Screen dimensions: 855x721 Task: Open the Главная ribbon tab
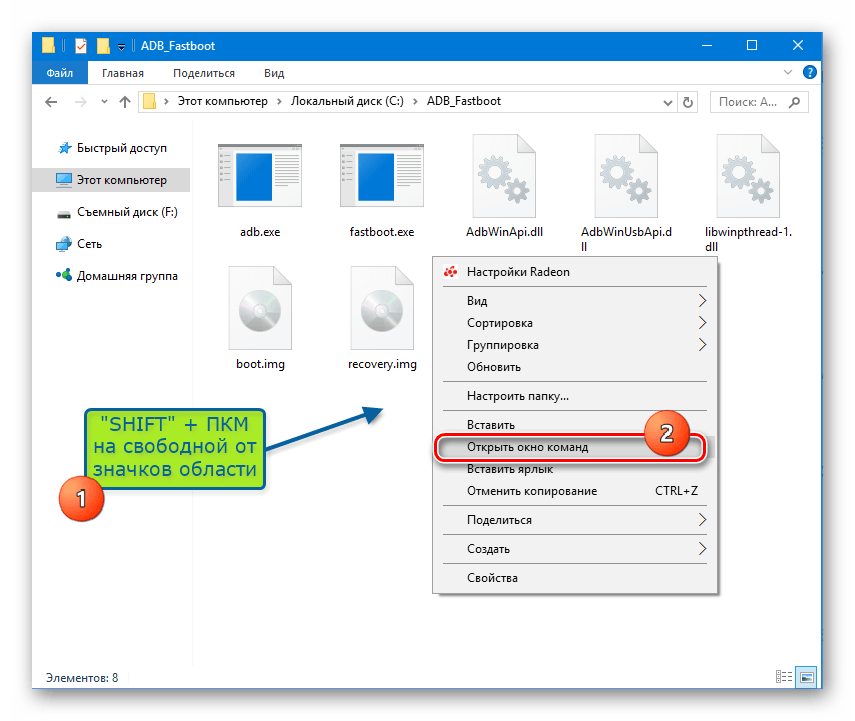pos(123,73)
